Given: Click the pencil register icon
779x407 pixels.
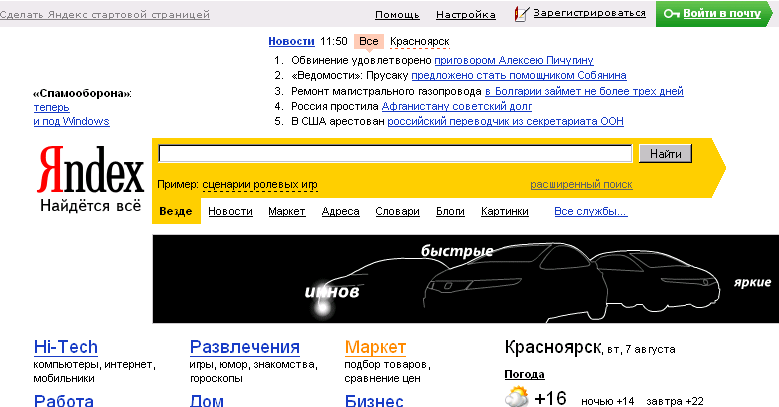Looking at the screenshot, I should click(521, 13).
